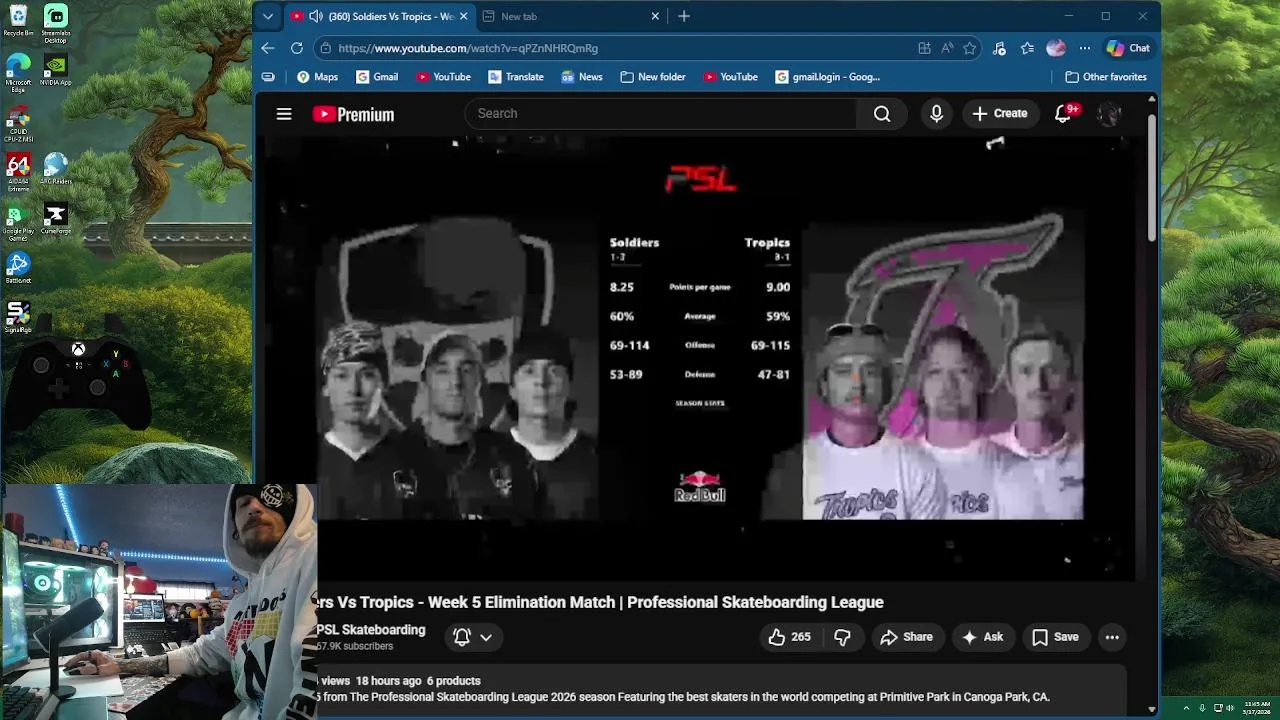Launch SignalRgb desktop shortcut
The image size is (1280, 720).
[x=18, y=317]
